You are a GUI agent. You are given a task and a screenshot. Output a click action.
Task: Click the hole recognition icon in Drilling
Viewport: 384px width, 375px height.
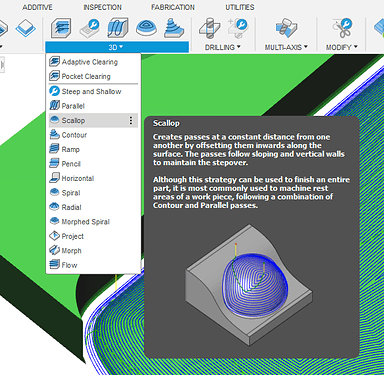237,28
